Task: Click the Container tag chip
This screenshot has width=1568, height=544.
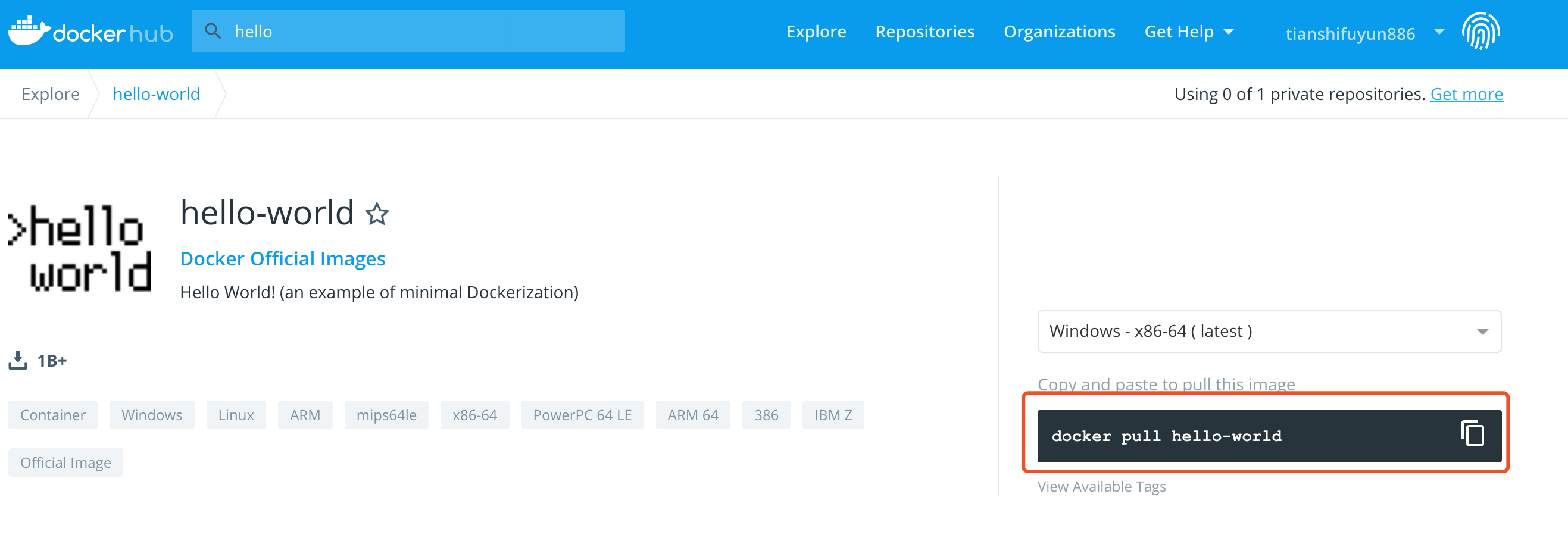Action: coord(53,415)
